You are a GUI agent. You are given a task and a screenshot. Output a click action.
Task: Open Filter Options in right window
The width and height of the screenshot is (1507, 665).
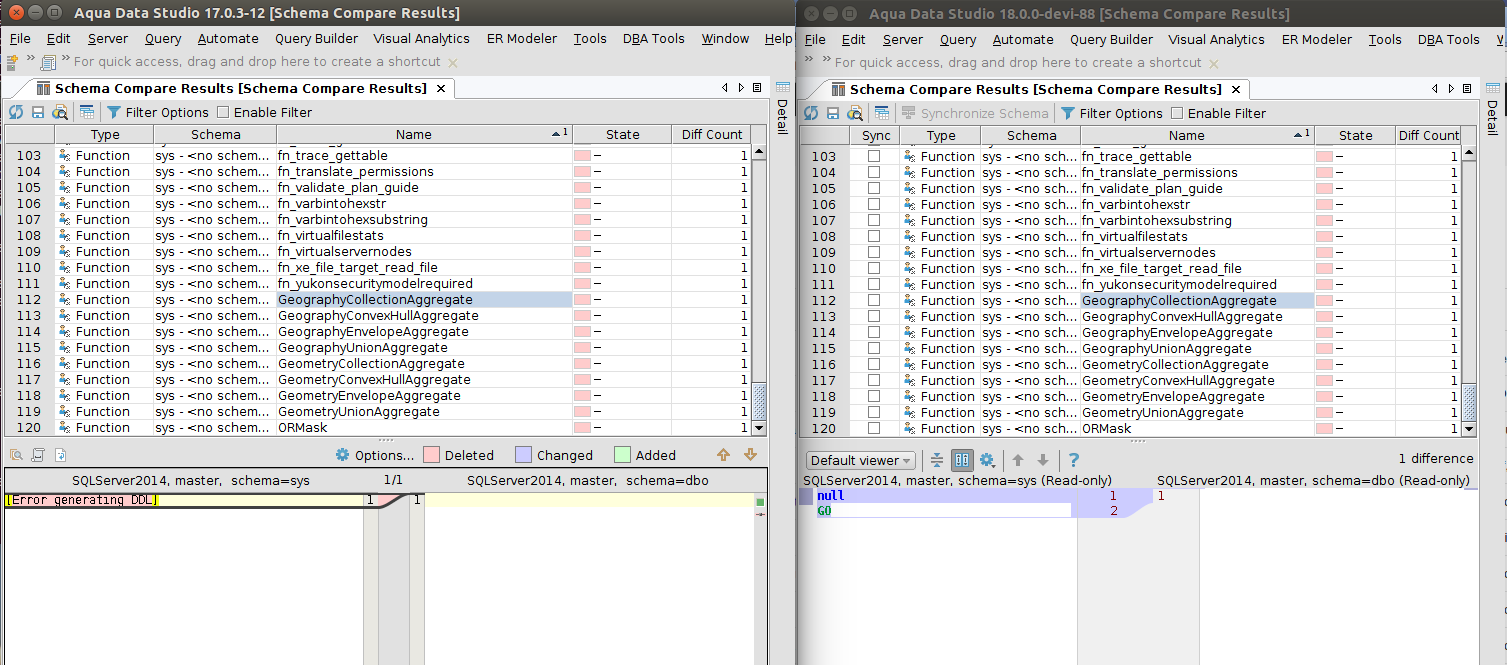click(1113, 113)
